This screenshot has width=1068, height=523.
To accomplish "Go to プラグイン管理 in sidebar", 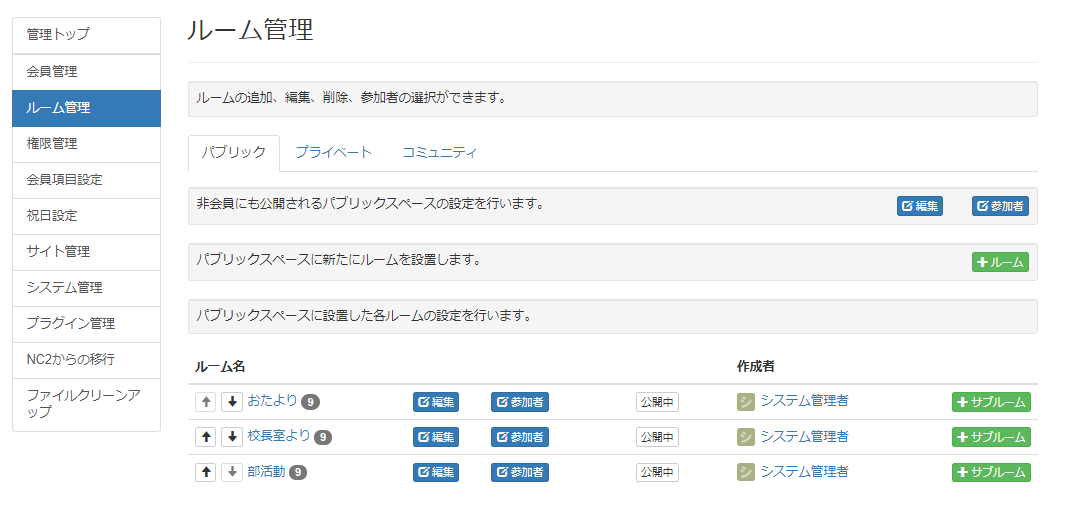I will click(86, 323).
